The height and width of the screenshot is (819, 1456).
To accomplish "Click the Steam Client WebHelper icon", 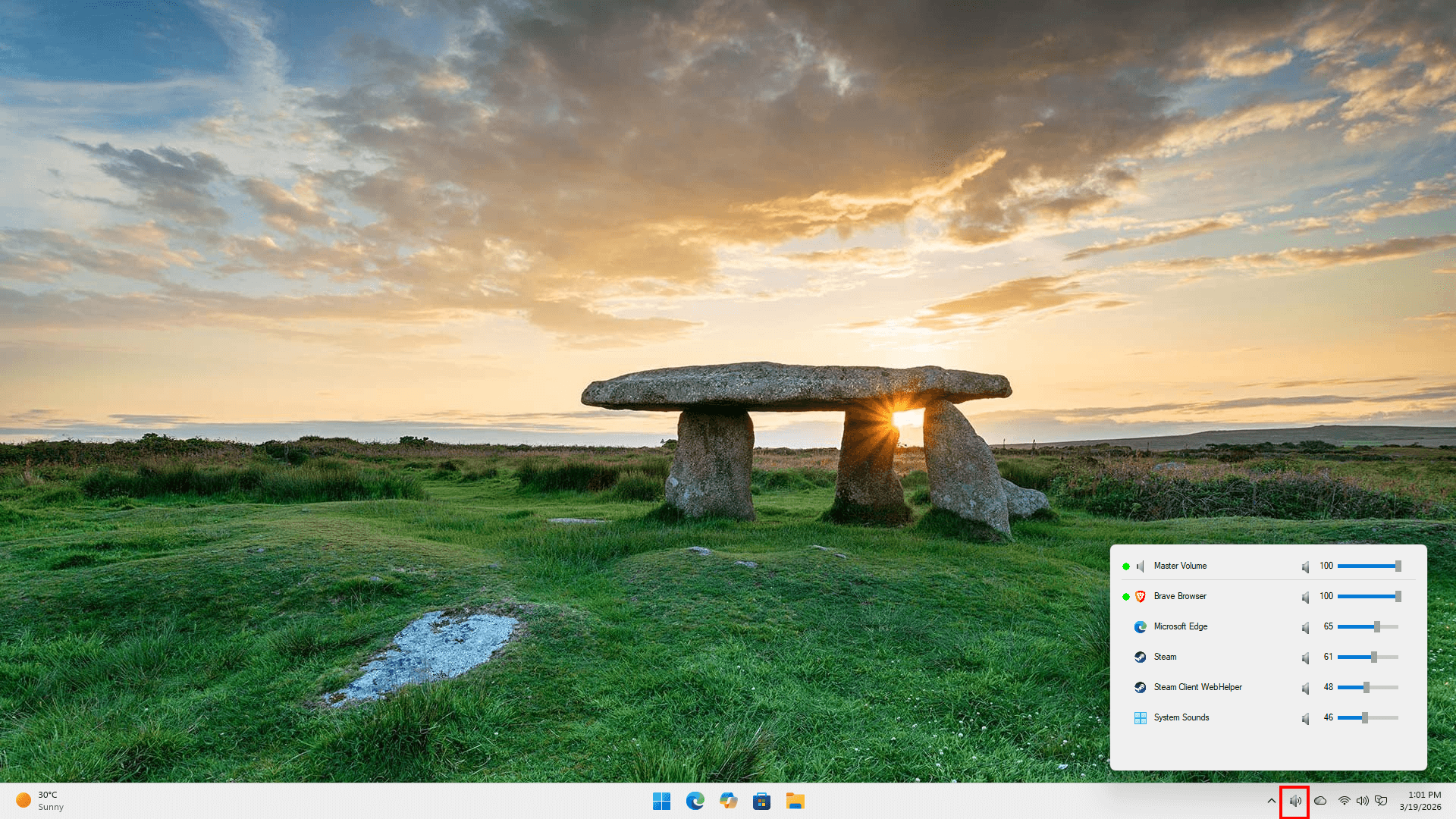I will tap(1140, 688).
